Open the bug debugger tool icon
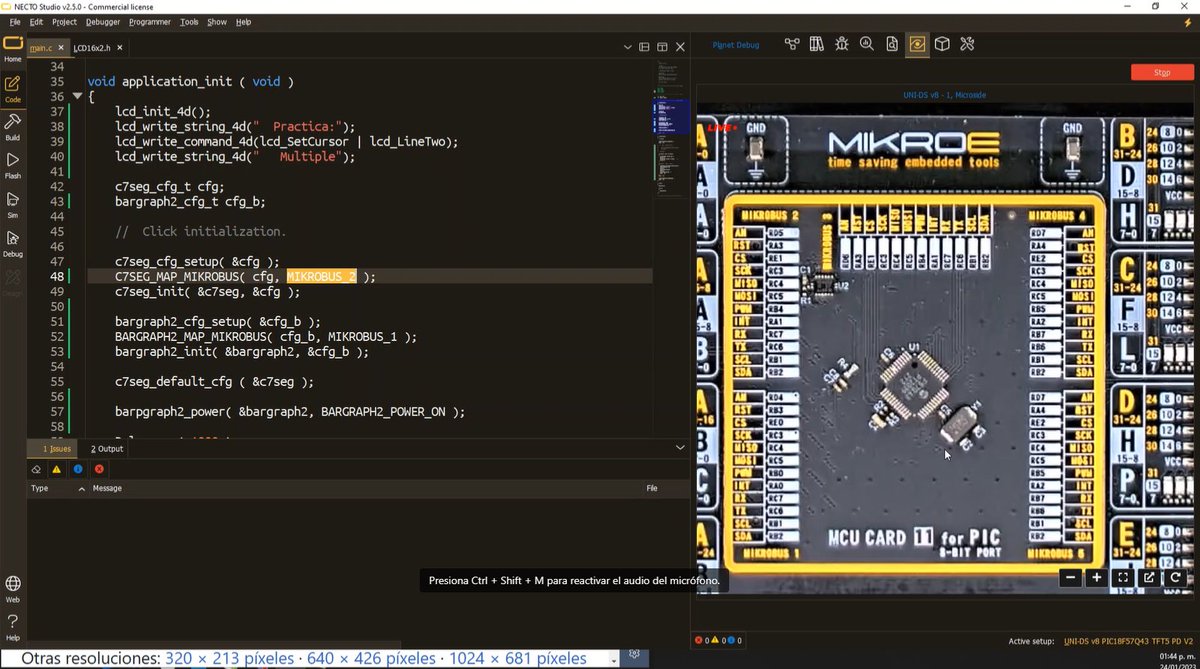 click(842, 44)
